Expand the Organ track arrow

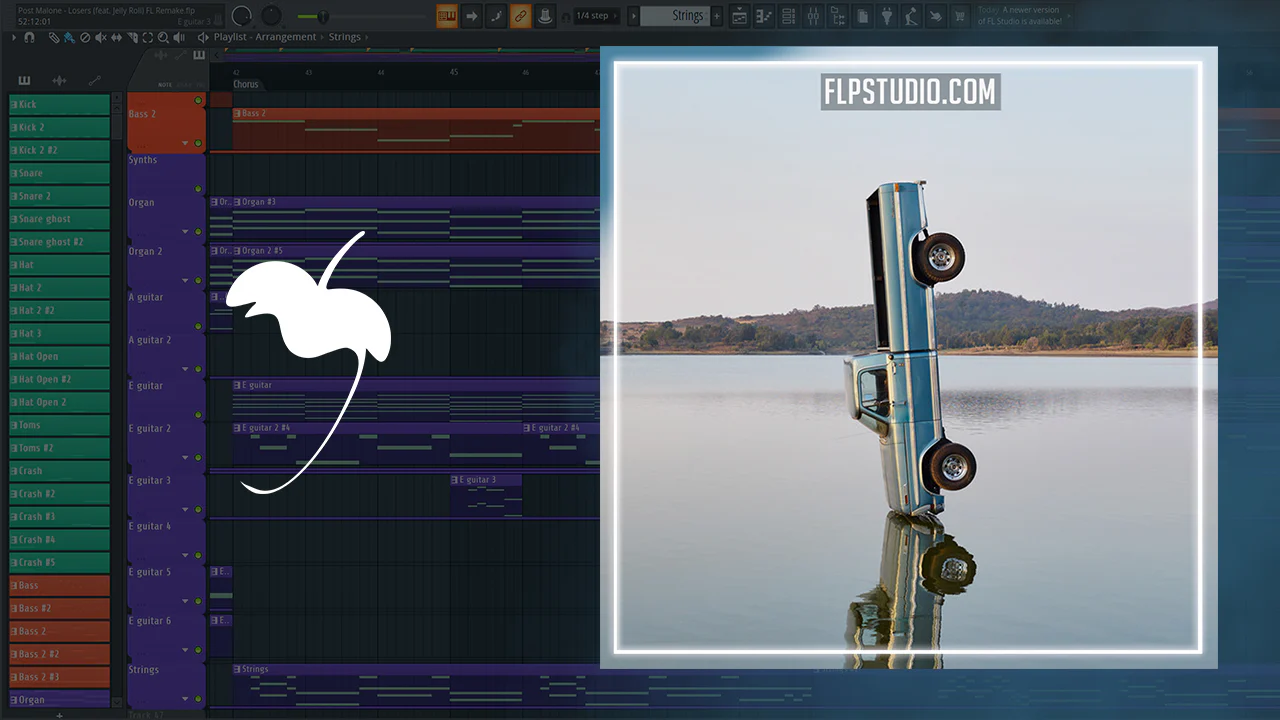pos(185,232)
